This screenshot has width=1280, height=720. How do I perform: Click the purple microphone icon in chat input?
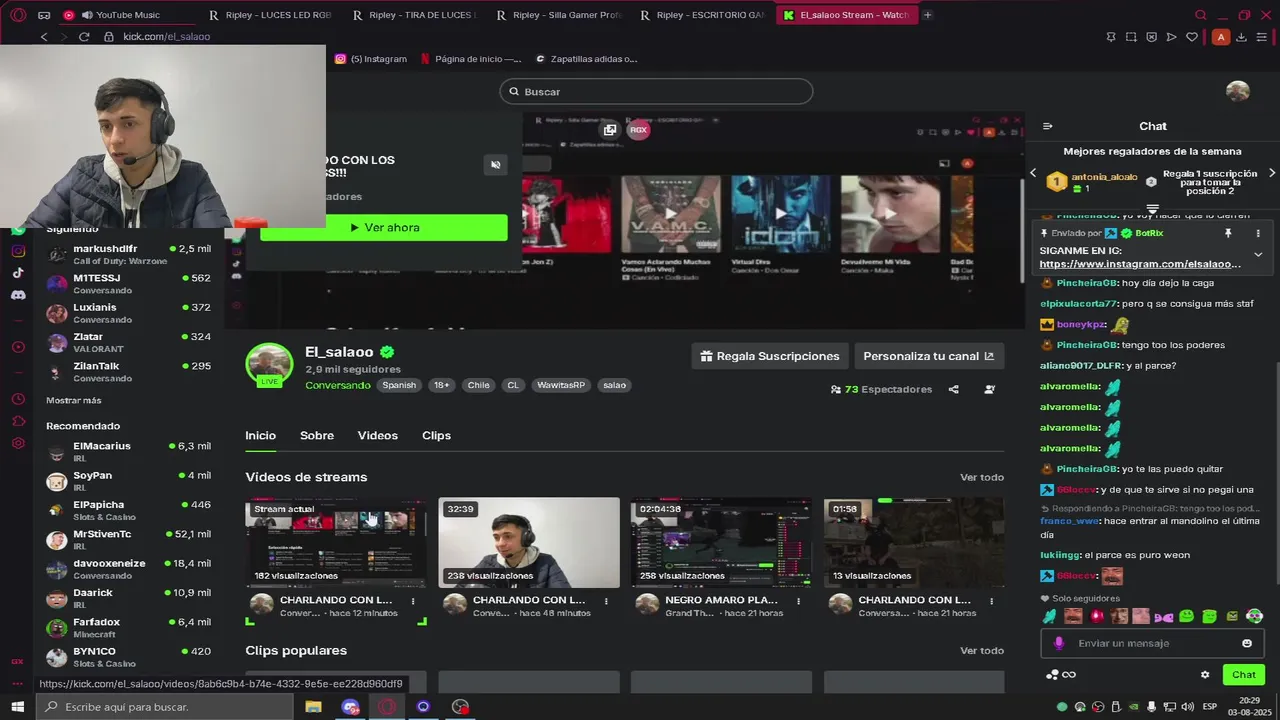1058,643
